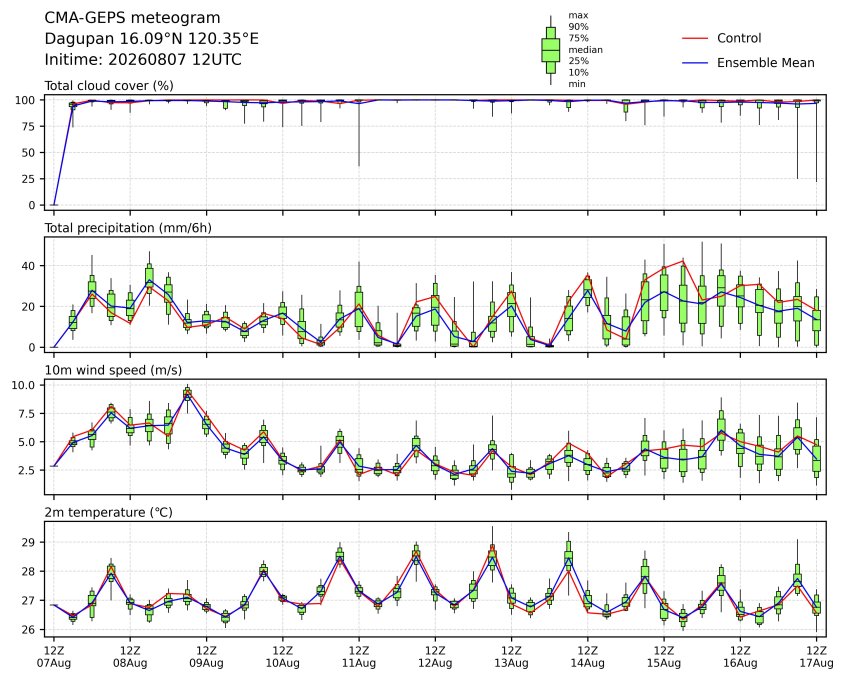Click the "12Z 07Aug" x-axis label

(54, 657)
